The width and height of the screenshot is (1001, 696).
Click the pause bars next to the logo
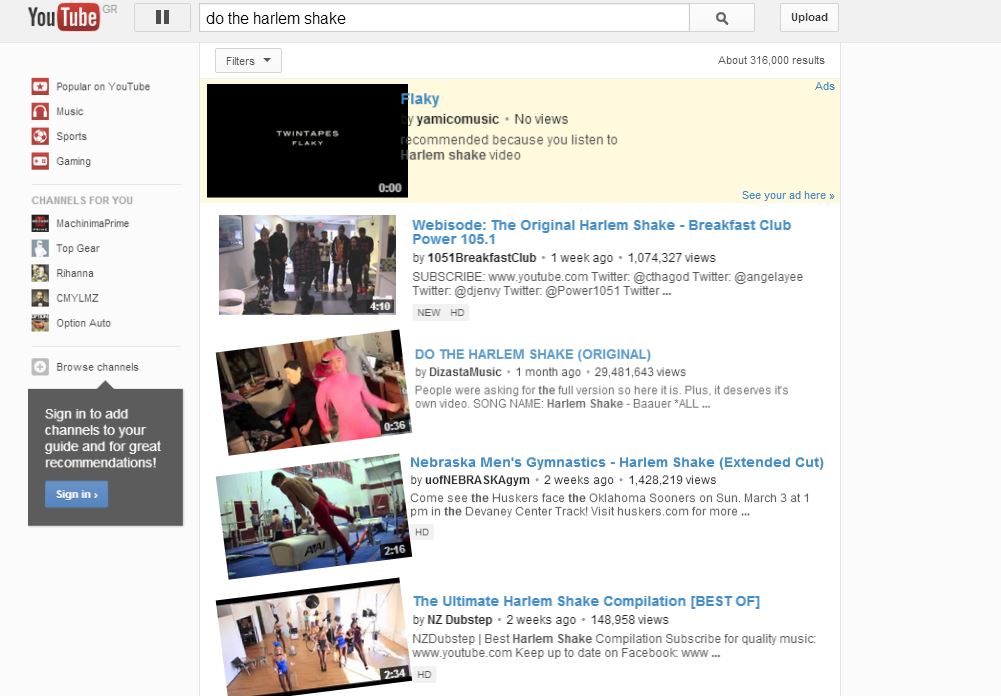coord(162,17)
